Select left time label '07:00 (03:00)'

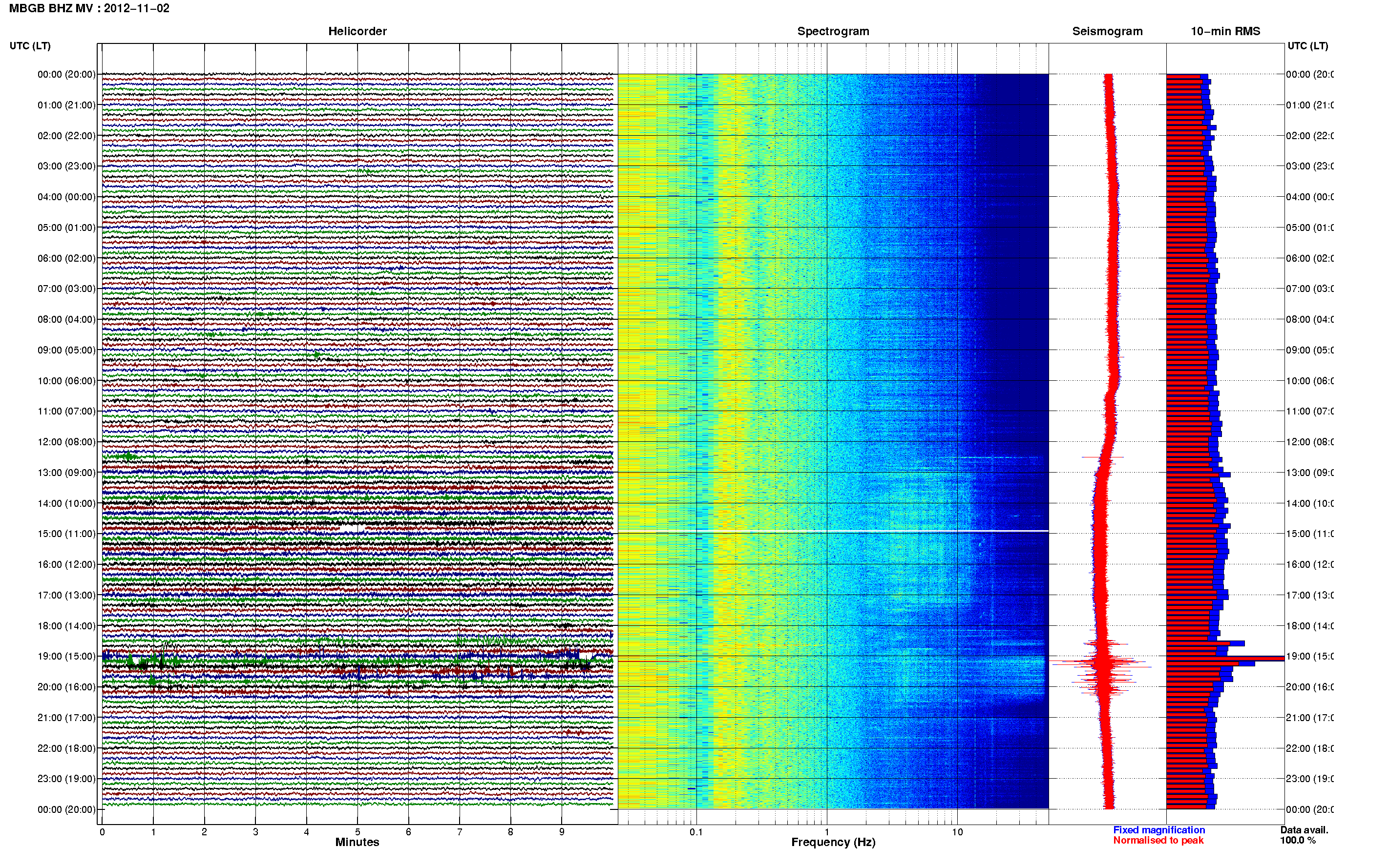click(x=66, y=288)
